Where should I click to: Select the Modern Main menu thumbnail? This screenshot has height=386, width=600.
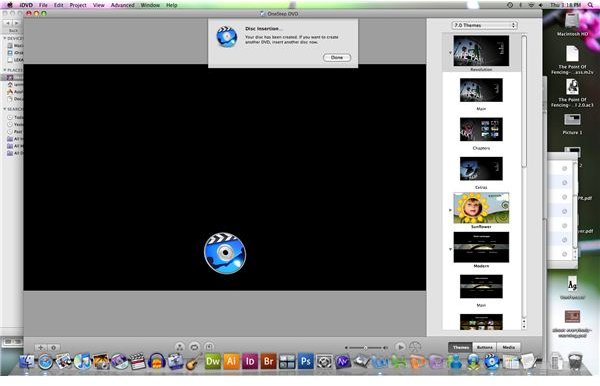pos(481,287)
